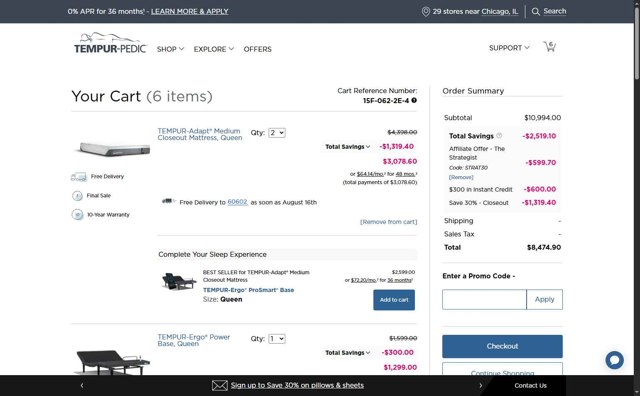The width and height of the screenshot is (640, 396).
Task: Click the search magnifier icon
Action: point(536,11)
